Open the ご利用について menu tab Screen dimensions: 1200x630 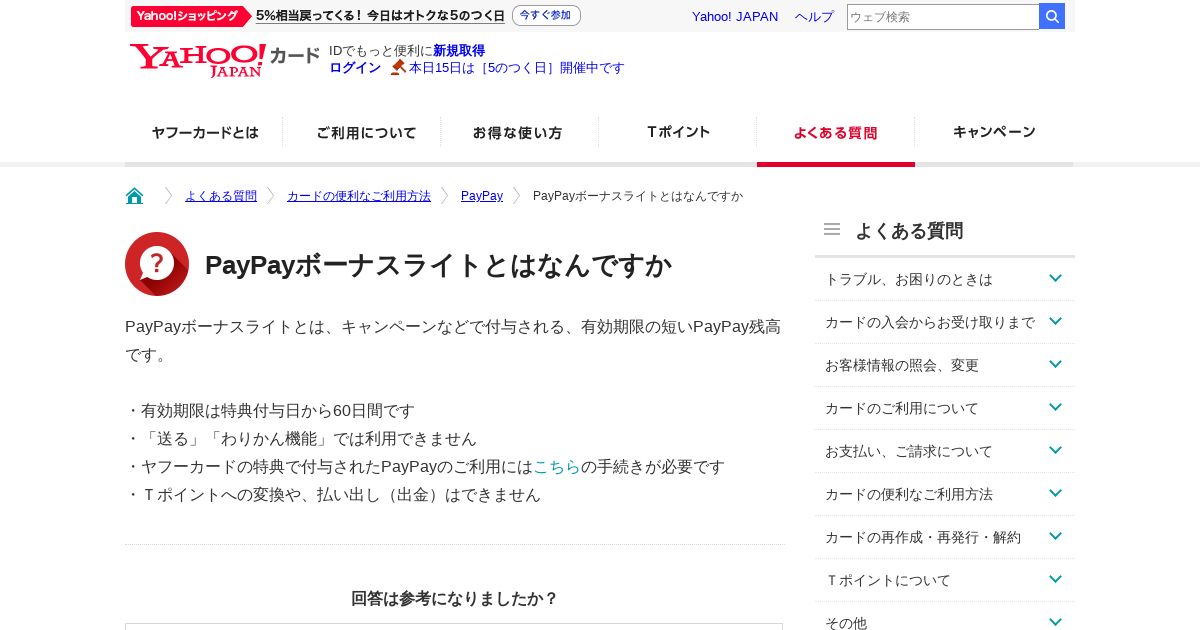click(362, 132)
